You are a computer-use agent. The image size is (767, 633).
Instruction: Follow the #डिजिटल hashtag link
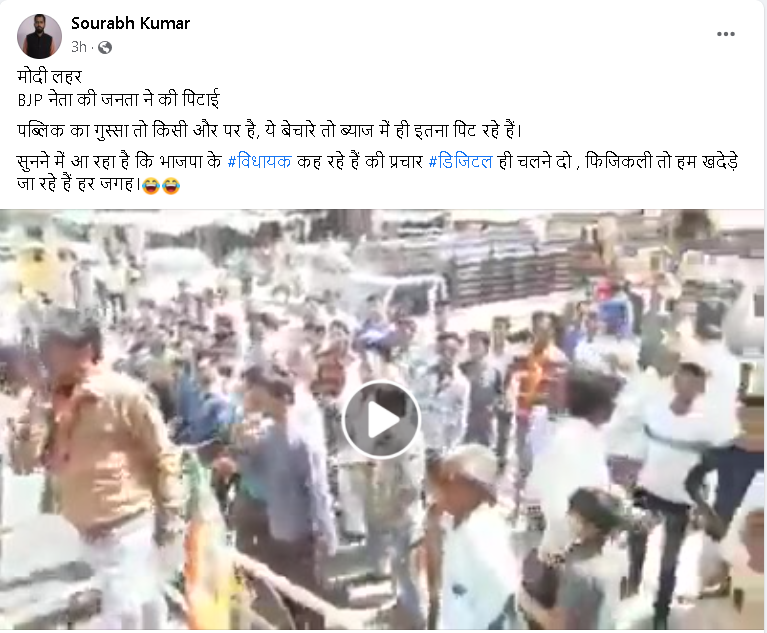pos(460,161)
